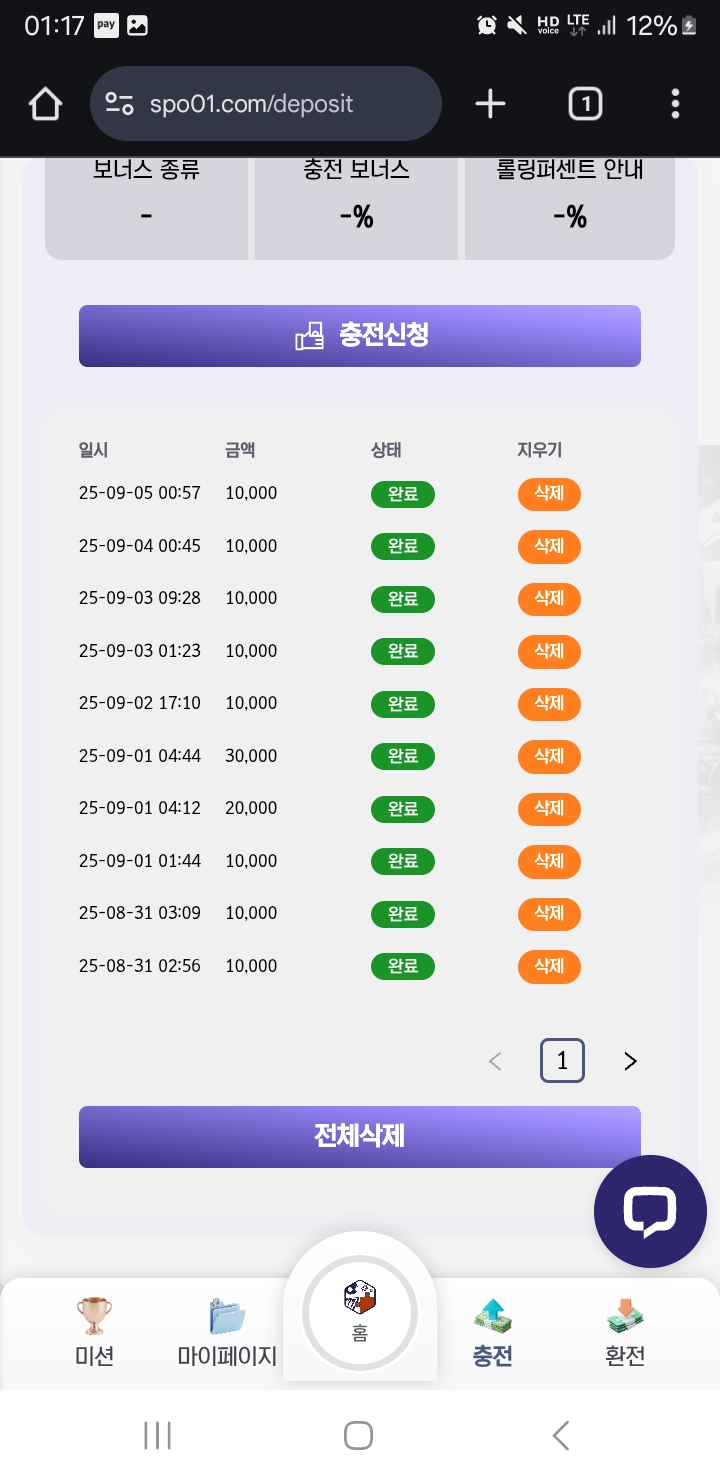720x1480 pixels.
Task: Go to next page of deposit history
Action: pyautogui.click(x=630, y=1061)
